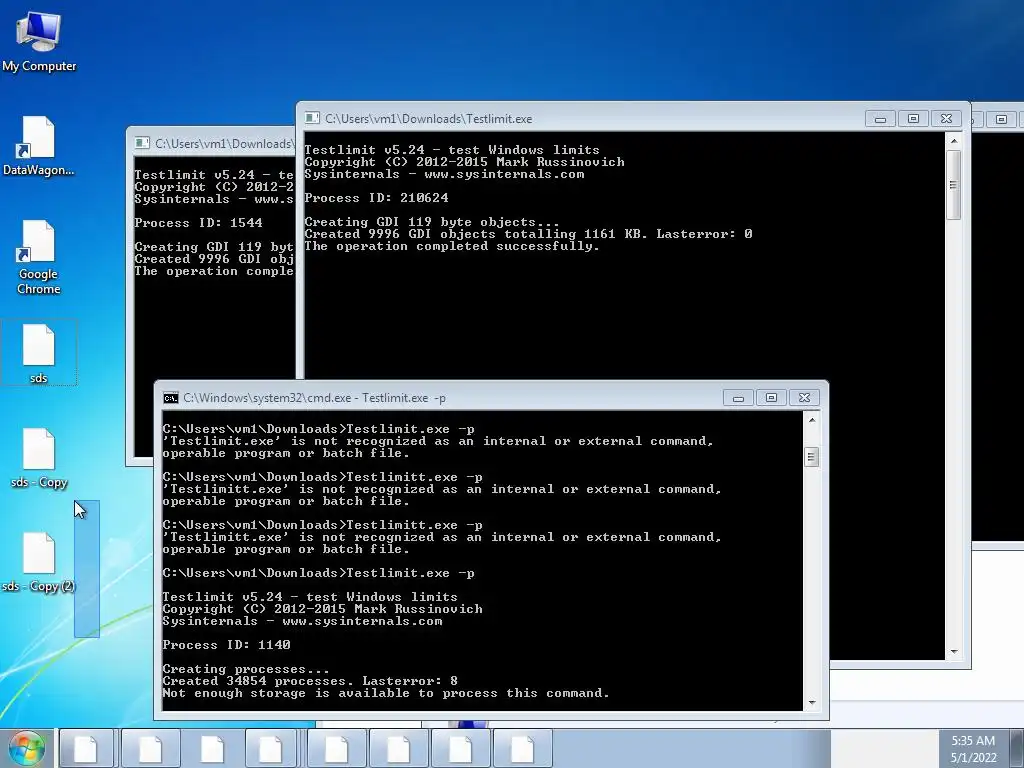Click 'Process ID: 1544' in back-left window
Image resolution: width=1024 pixels, height=768 pixels.
[x=199, y=223]
